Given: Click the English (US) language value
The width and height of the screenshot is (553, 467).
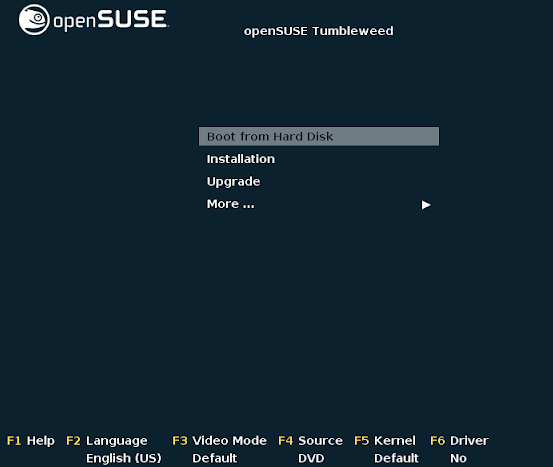Looking at the screenshot, I should [123, 458].
